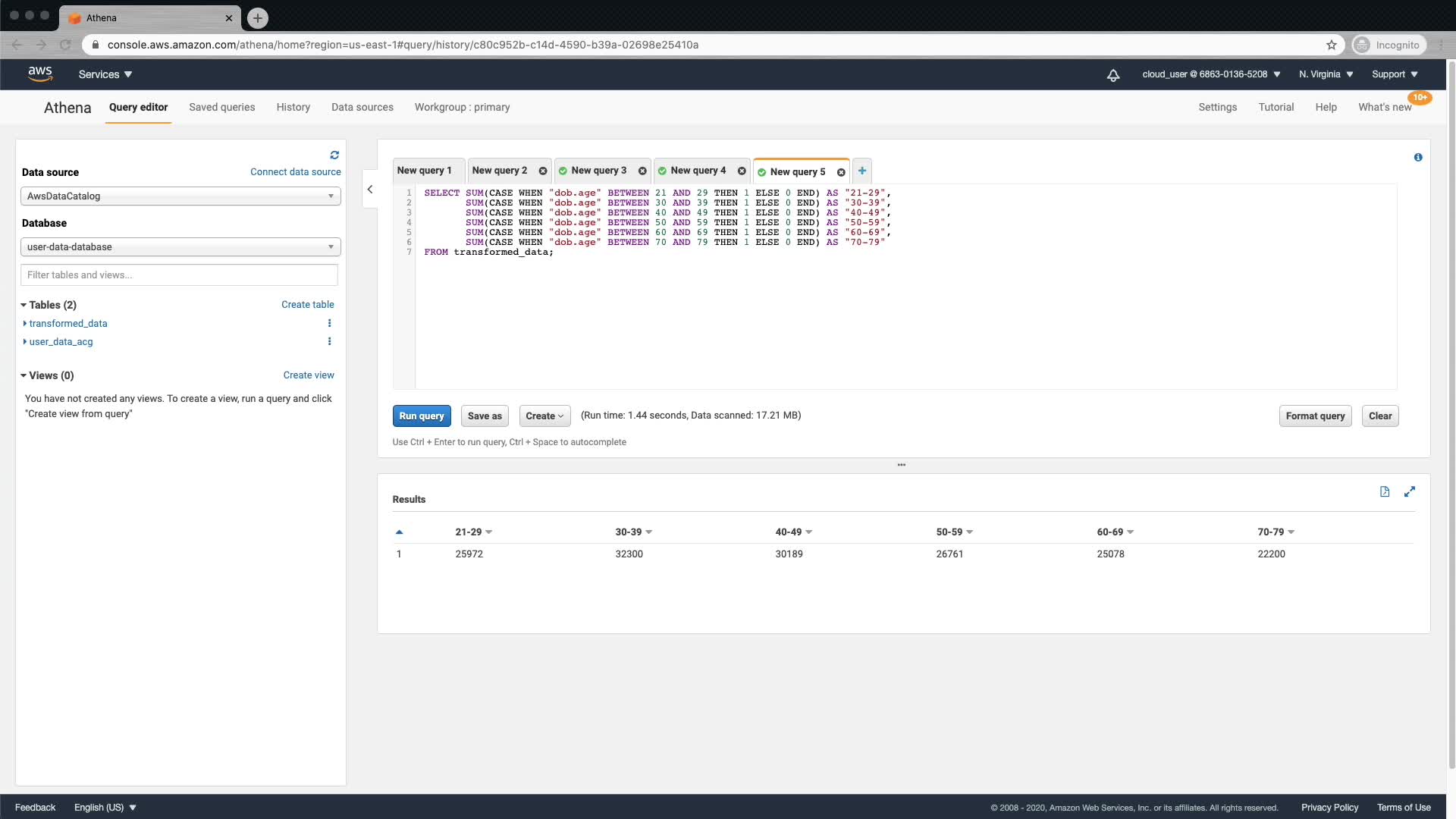Screen dimensions: 1456x819
Task: Open the Data source dropdown
Action: pos(180,196)
